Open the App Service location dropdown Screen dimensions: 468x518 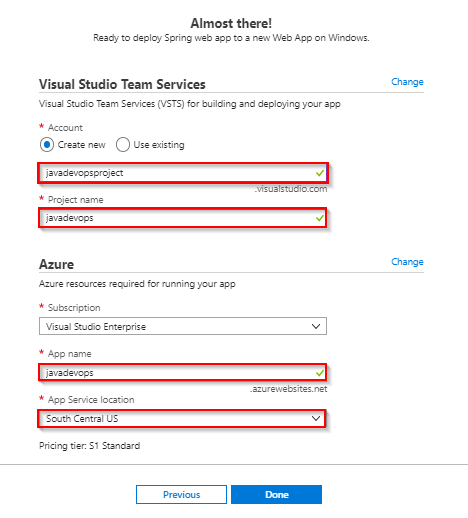(182, 419)
